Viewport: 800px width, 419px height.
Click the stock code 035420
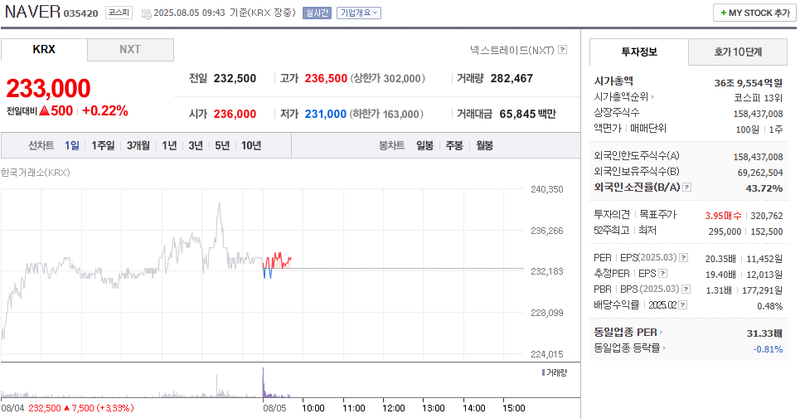pos(81,13)
